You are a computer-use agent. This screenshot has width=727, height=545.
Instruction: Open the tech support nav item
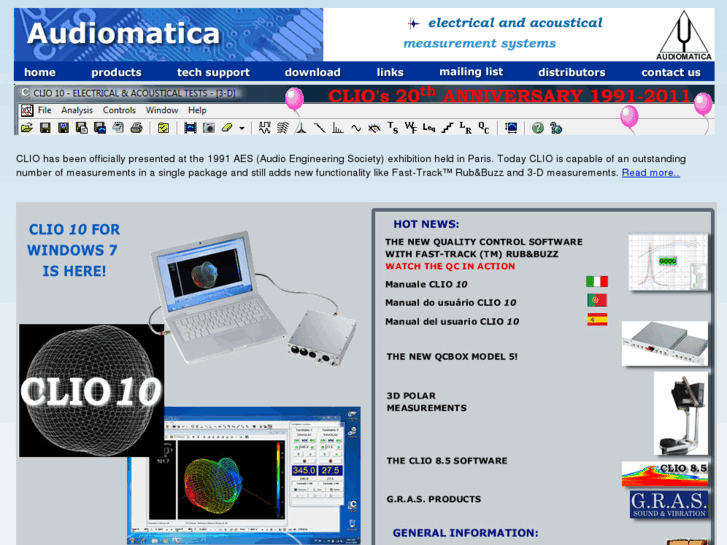pos(213,72)
